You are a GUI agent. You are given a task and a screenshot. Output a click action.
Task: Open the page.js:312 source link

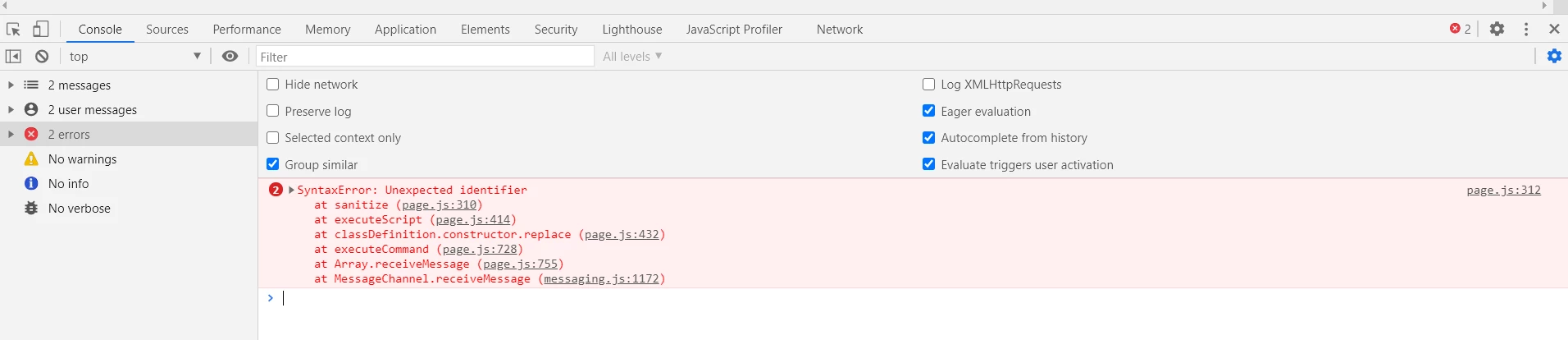(x=1503, y=190)
